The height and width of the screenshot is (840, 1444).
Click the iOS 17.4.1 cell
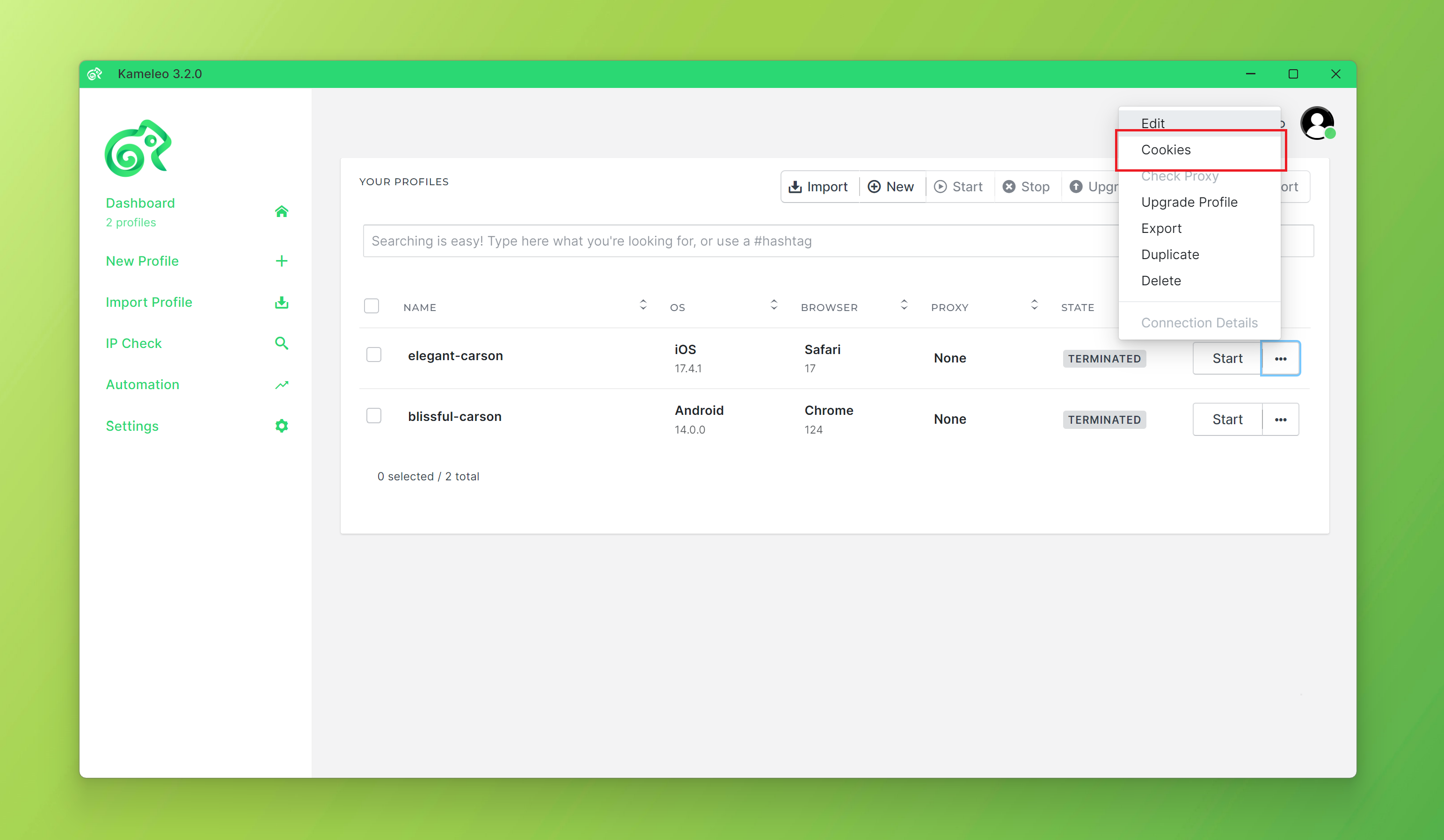point(688,358)
